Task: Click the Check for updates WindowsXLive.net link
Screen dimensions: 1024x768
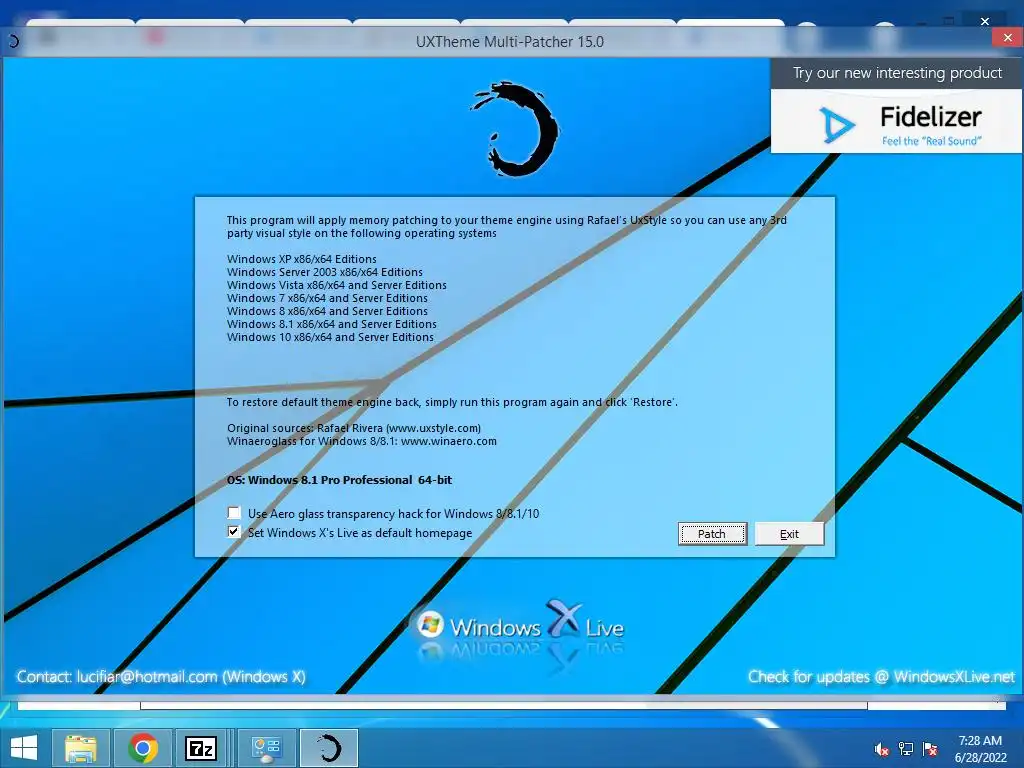Action: tap(881, 677)
